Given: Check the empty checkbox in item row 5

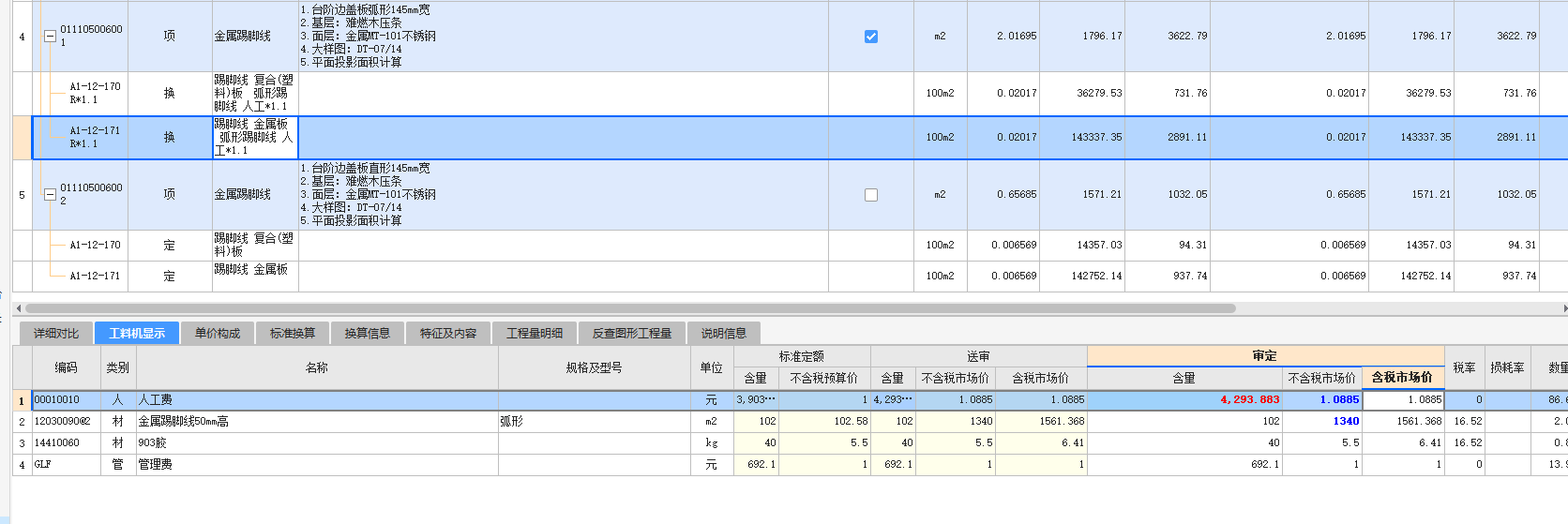Looking at the screenshot, I should coord(871,195).
